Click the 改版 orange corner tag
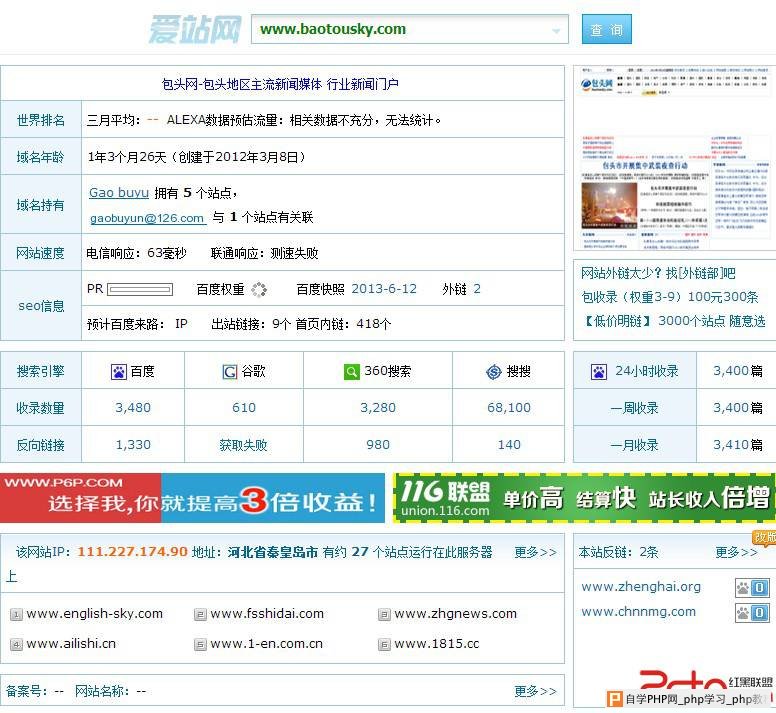The height and width of the screenshot is (713, 776). 765,538
